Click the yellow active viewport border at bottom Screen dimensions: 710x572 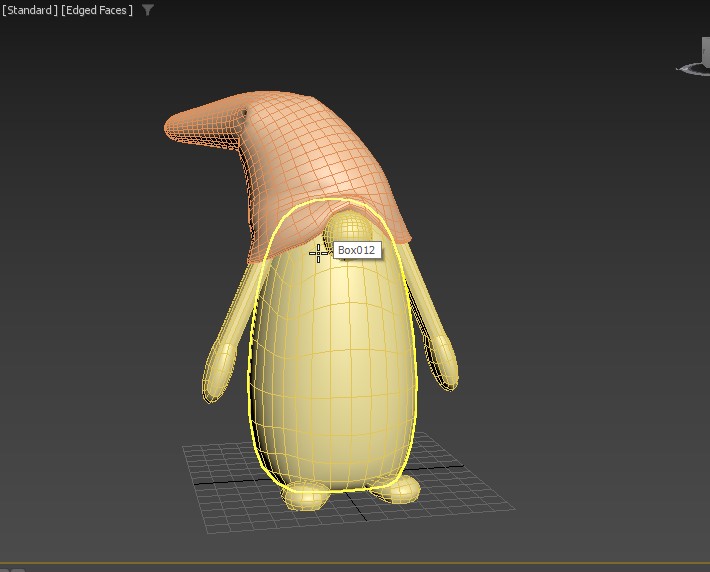click(x=355, y=564)
